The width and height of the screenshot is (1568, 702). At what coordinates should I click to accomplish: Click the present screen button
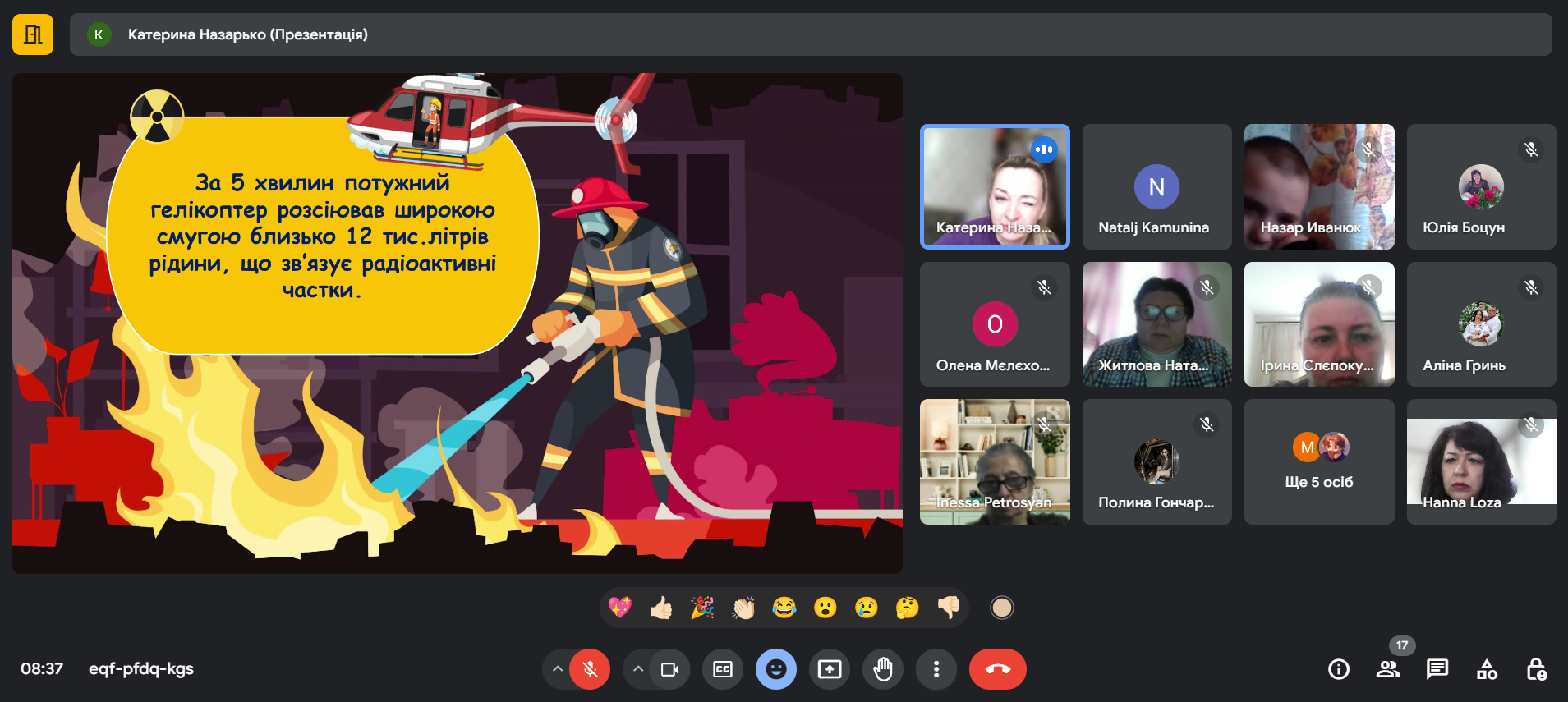pyautogui.click(x=830, y=669)
